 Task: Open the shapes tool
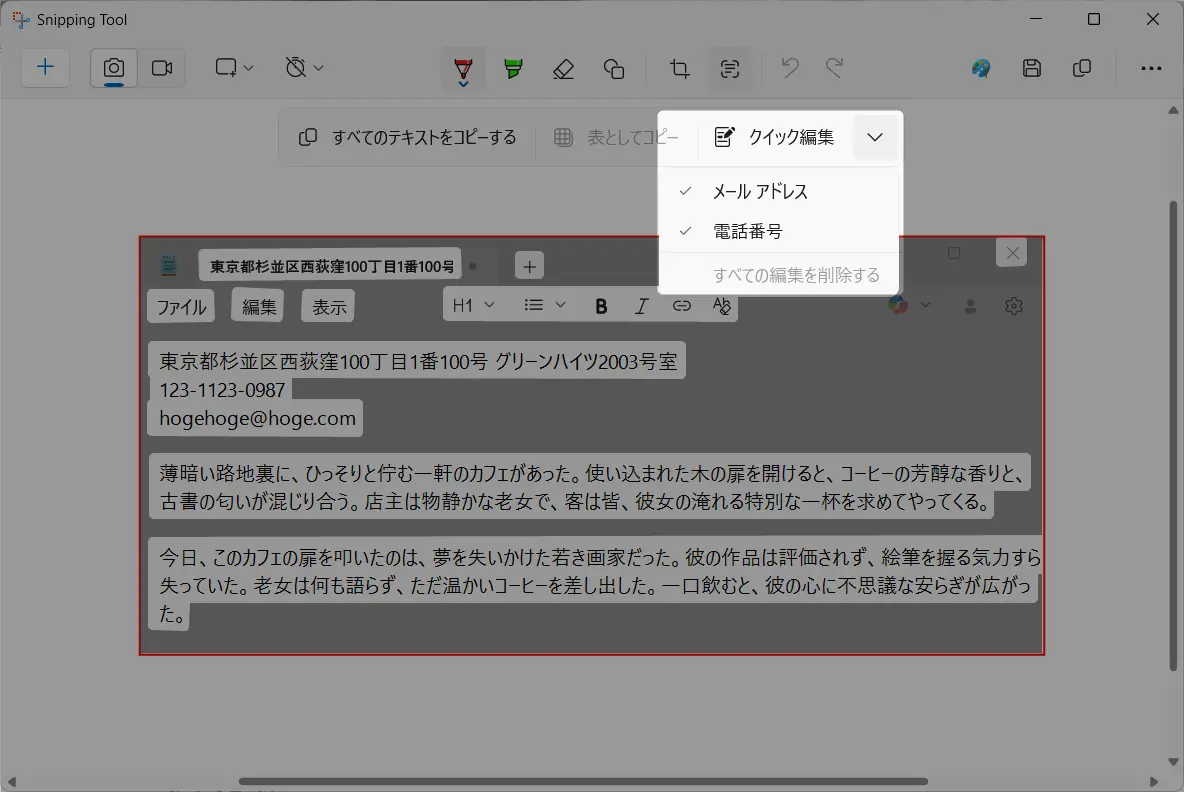tap(614, 69)
